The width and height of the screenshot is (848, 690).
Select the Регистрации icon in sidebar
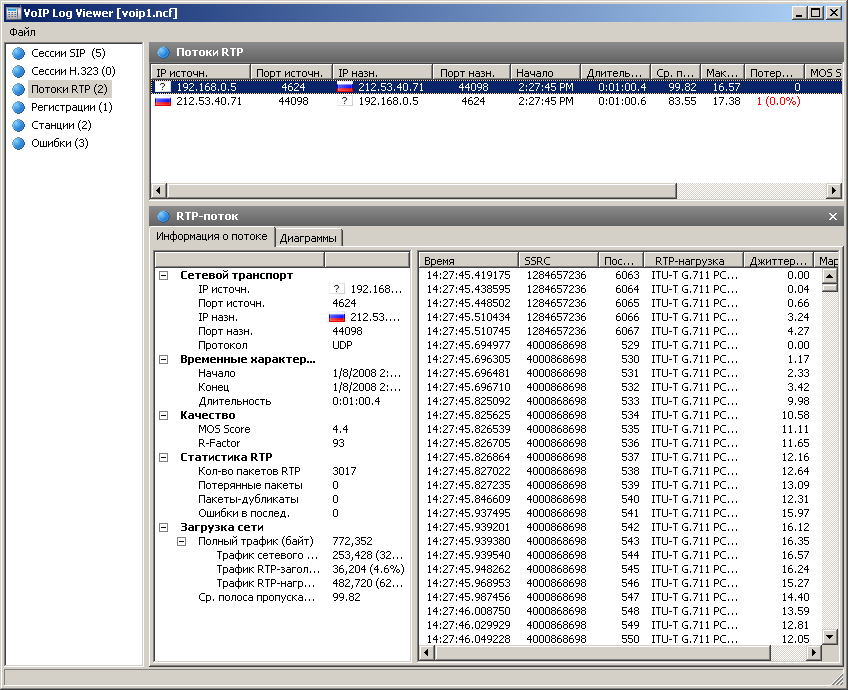click(x=19, y=107)
